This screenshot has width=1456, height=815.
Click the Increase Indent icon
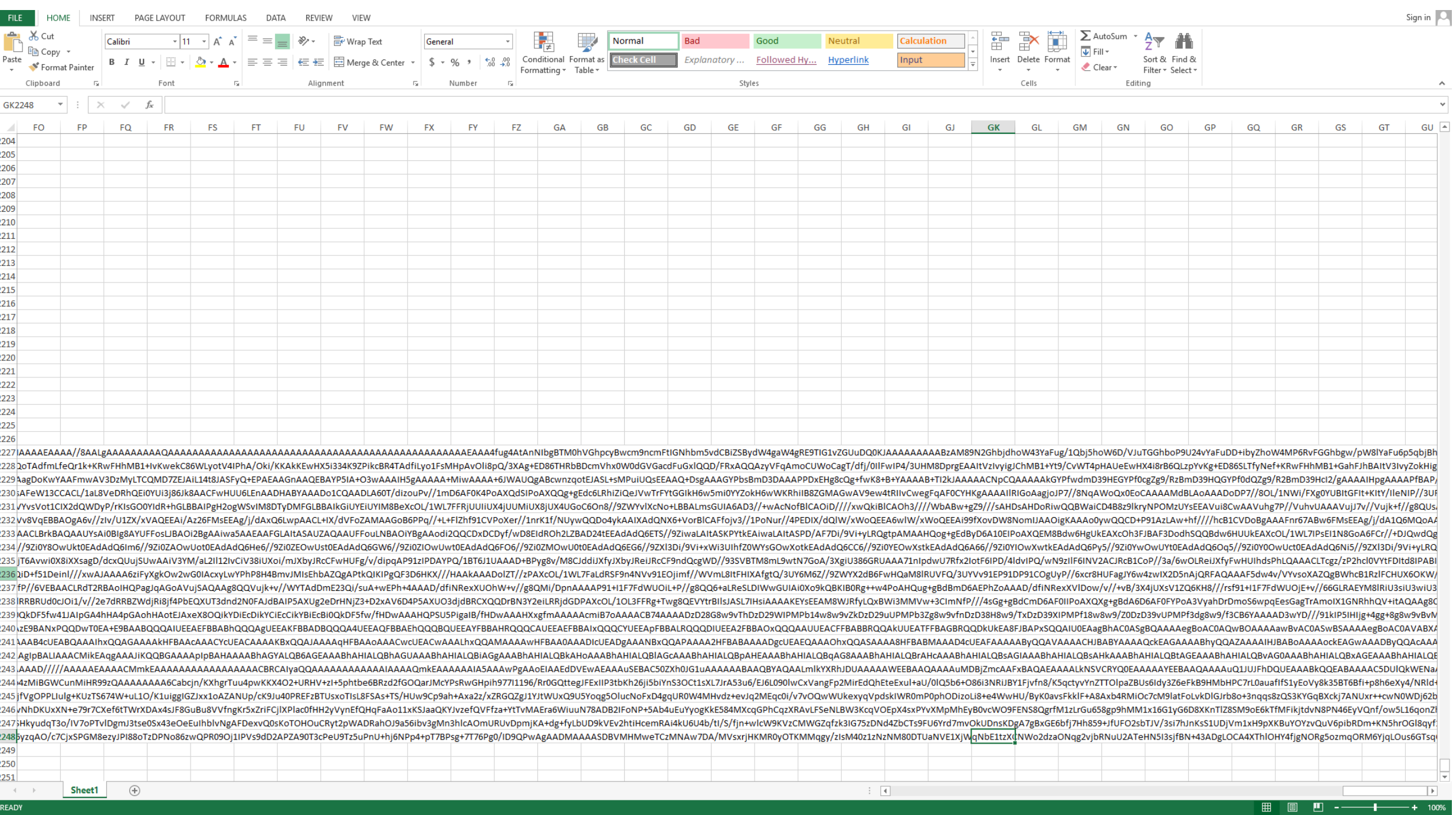(x=319, y=62)
